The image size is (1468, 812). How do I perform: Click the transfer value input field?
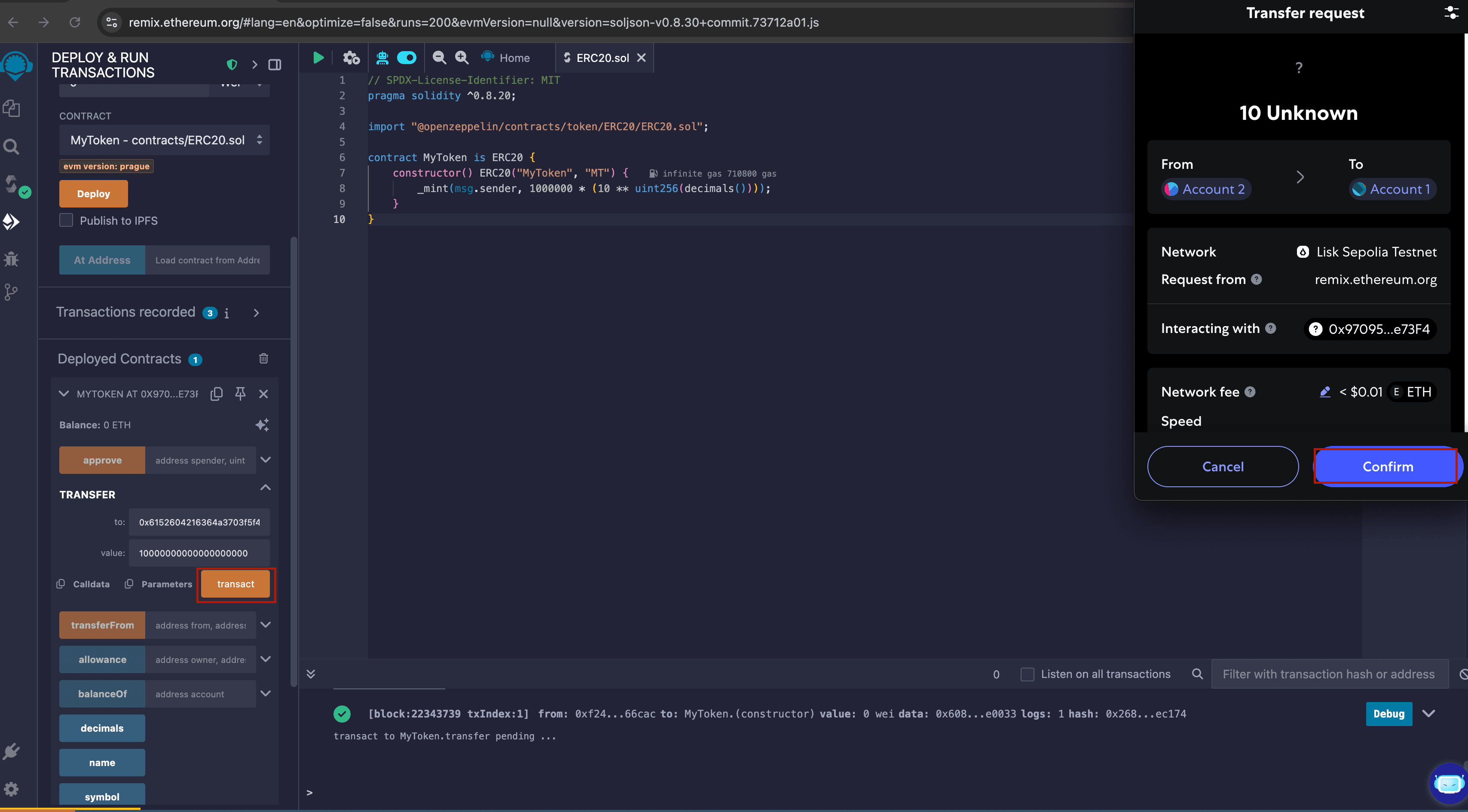click(199, 553)
